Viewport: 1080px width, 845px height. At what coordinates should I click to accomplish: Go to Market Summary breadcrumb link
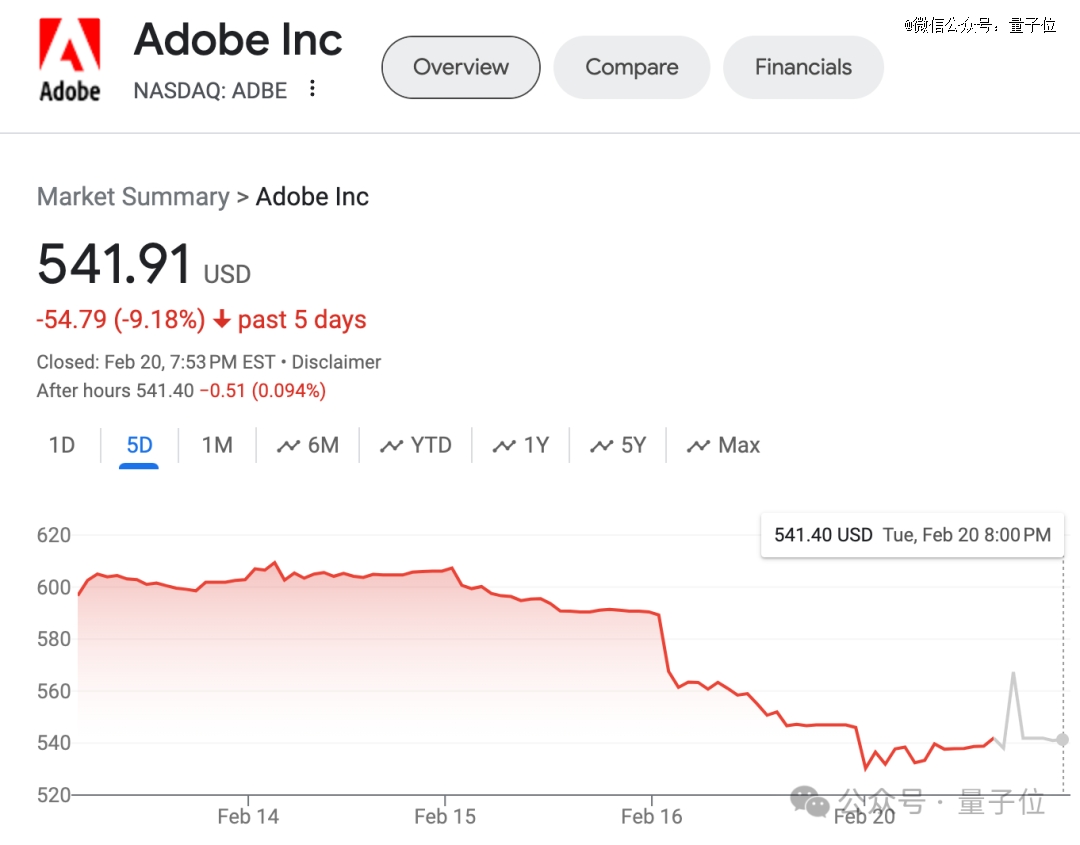click(x=133, y=197)
